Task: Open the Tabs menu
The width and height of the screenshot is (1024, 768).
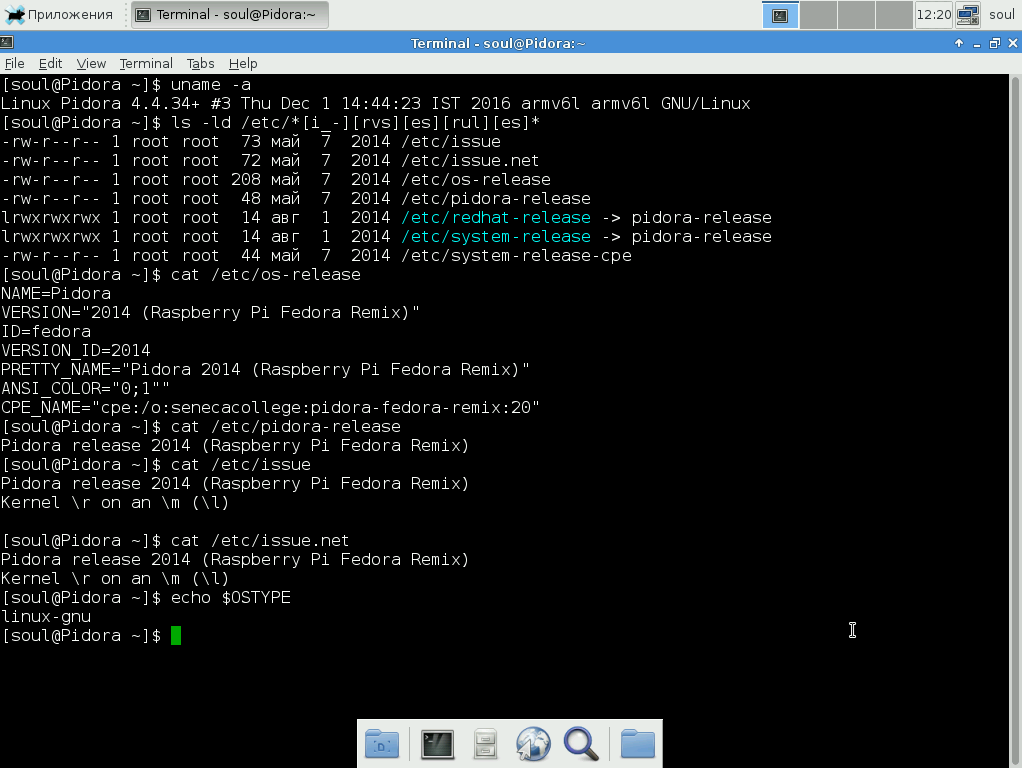Action: pos(200,63)
